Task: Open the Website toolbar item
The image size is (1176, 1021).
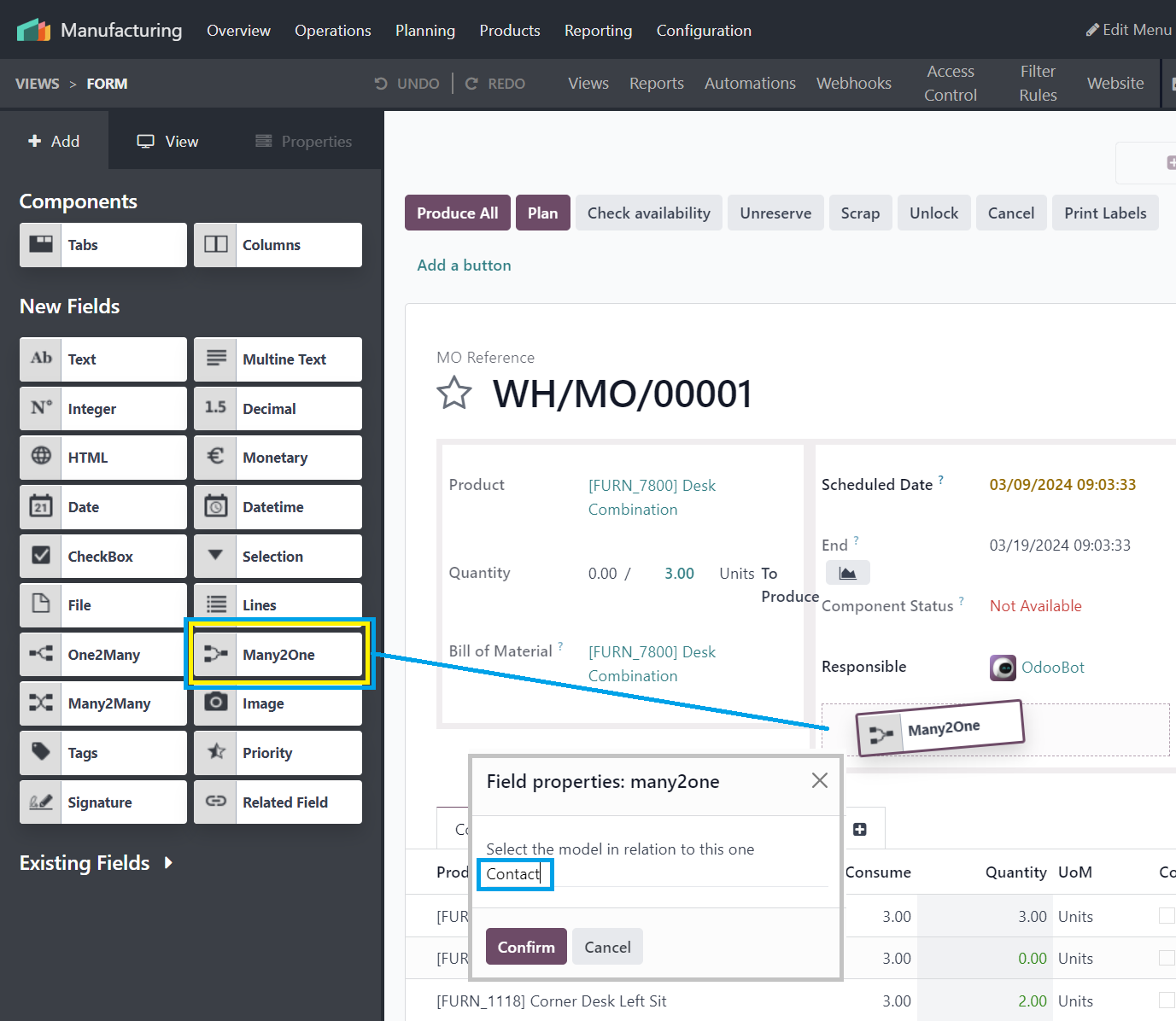Action: [x=1115, y=84]
